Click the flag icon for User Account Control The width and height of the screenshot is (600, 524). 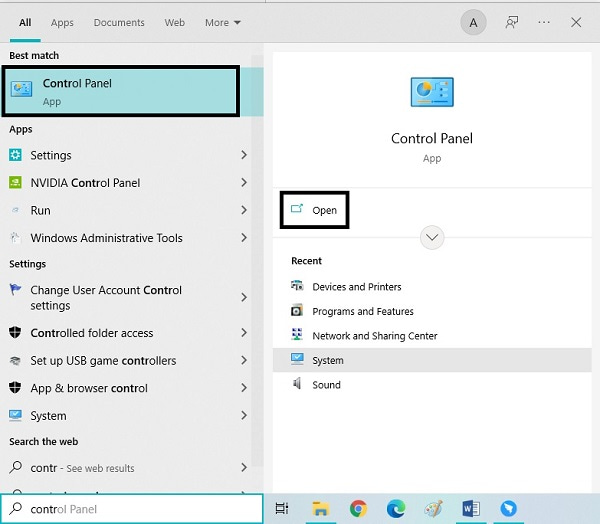click(15, 289)
